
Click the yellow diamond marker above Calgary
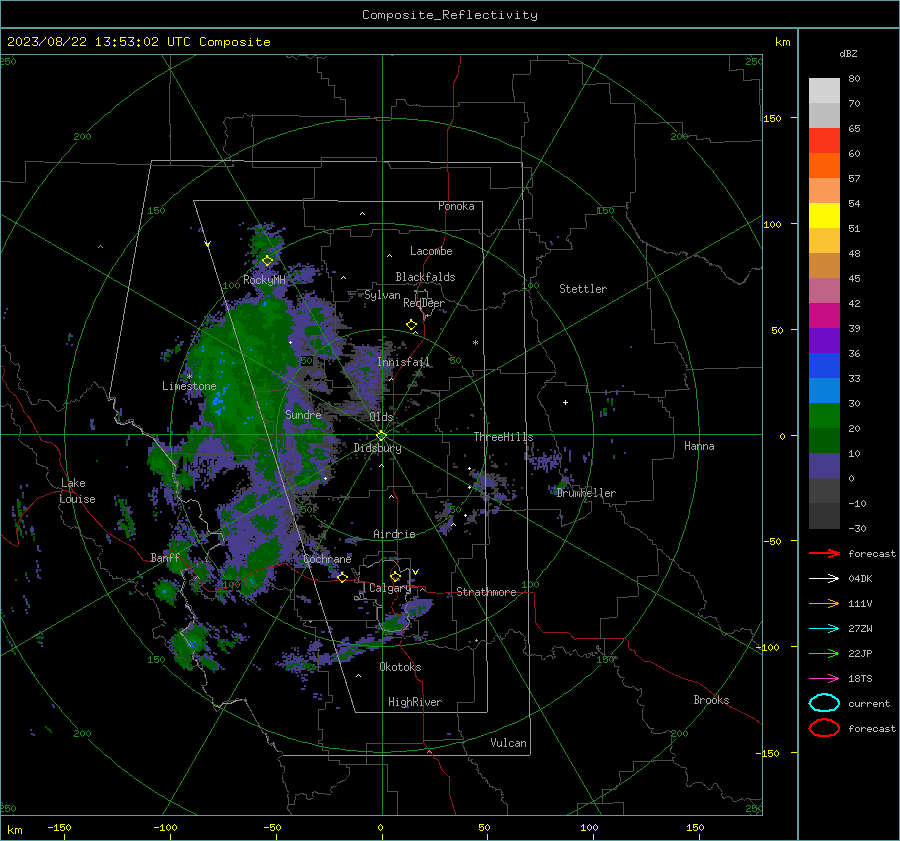pyautogui.click(x=395, y=576)
